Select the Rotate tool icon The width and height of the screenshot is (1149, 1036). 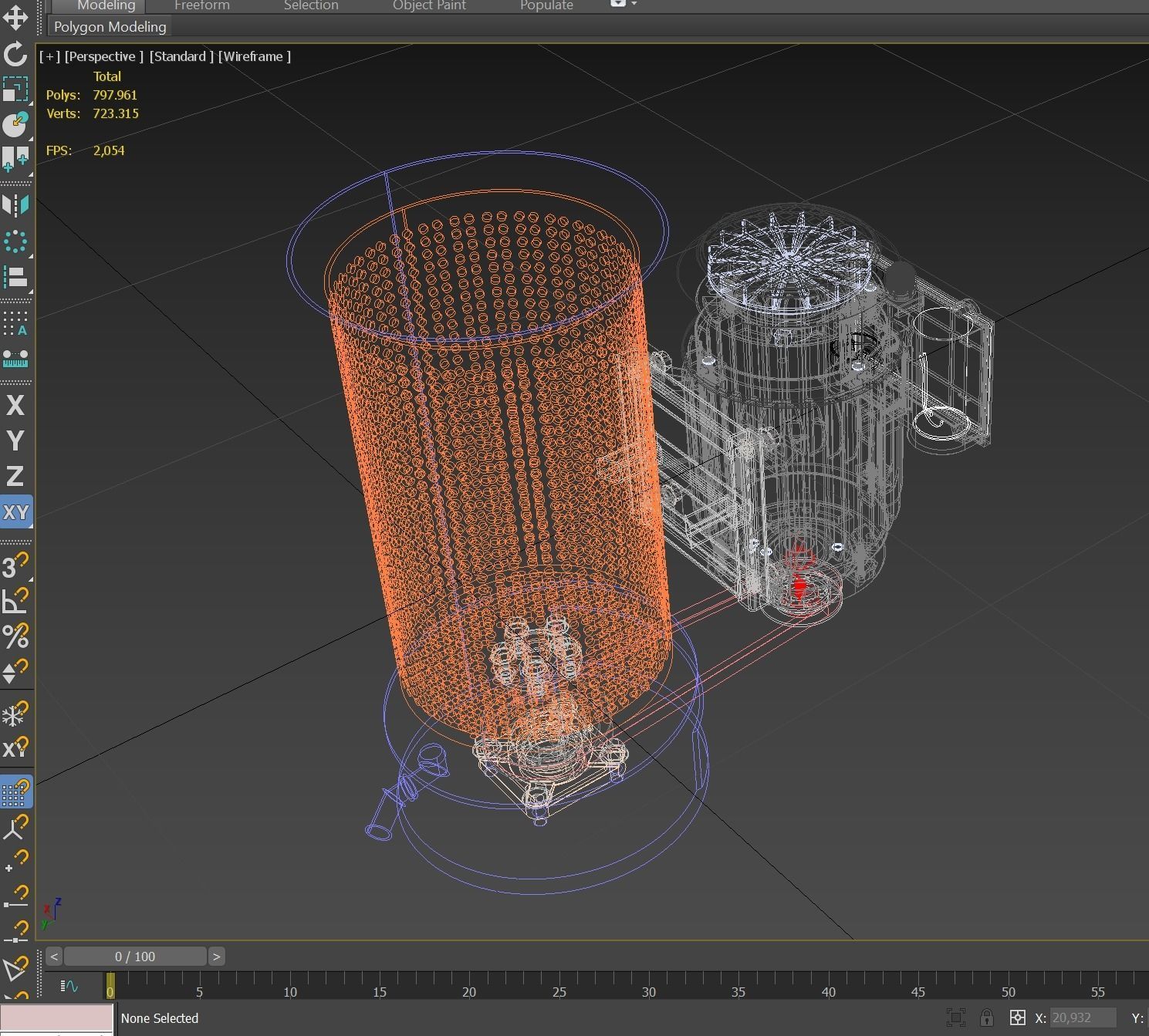[15, 54]
